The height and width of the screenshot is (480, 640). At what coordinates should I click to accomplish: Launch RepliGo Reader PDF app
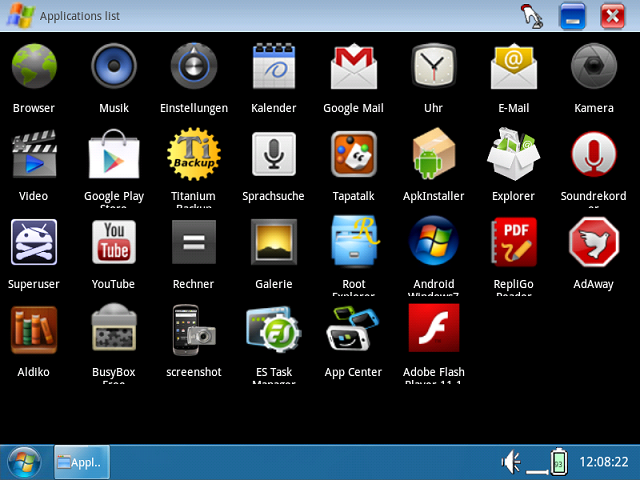tap(514, 242)
